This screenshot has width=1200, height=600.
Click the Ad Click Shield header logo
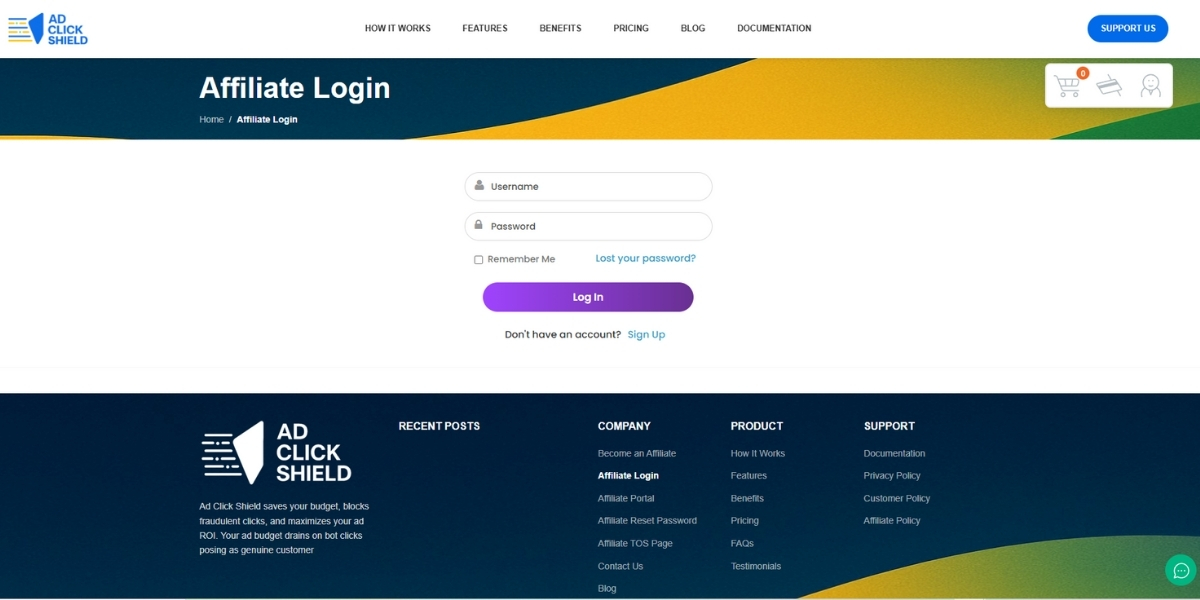pyautogui.click(x=48, y=28)
